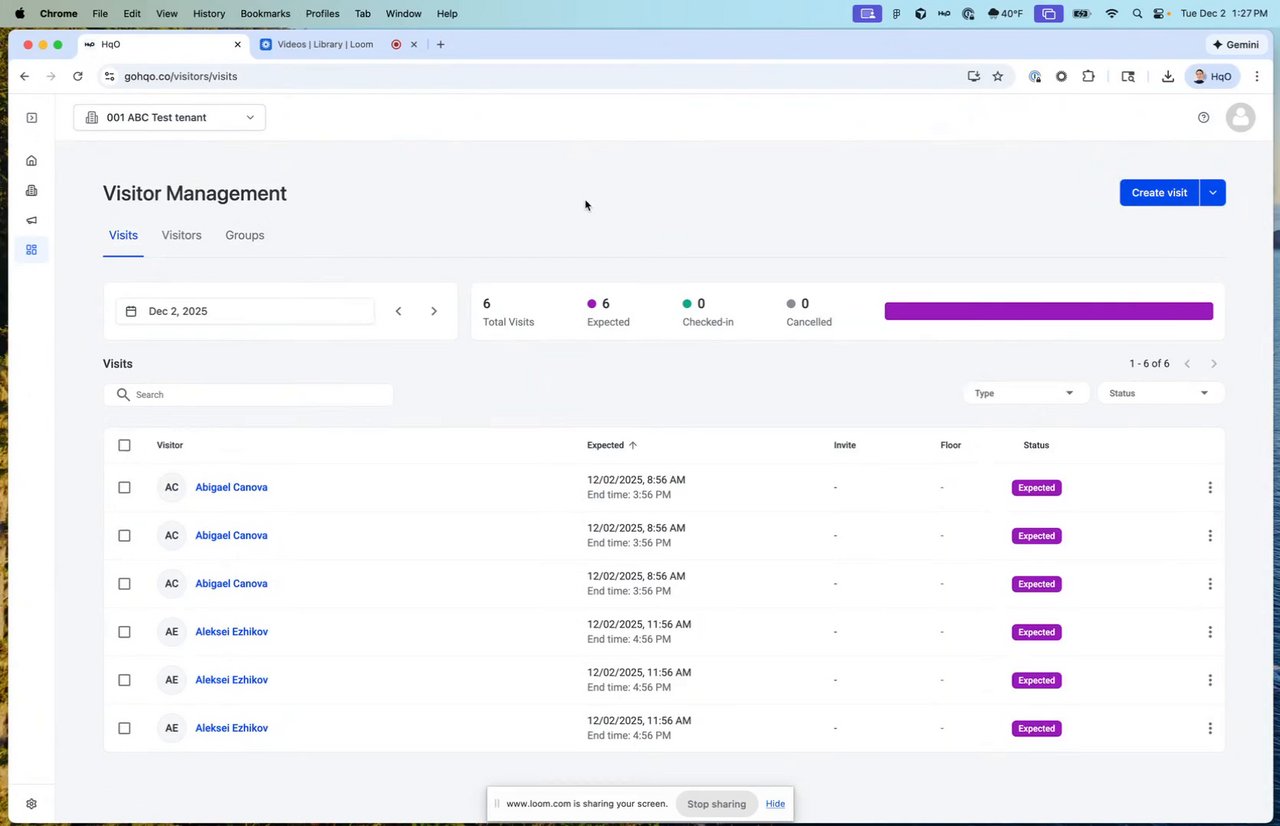Click the purple visits progress bar
Viewport: 1280px width, 826px height.
click(x=1049, y=311)
